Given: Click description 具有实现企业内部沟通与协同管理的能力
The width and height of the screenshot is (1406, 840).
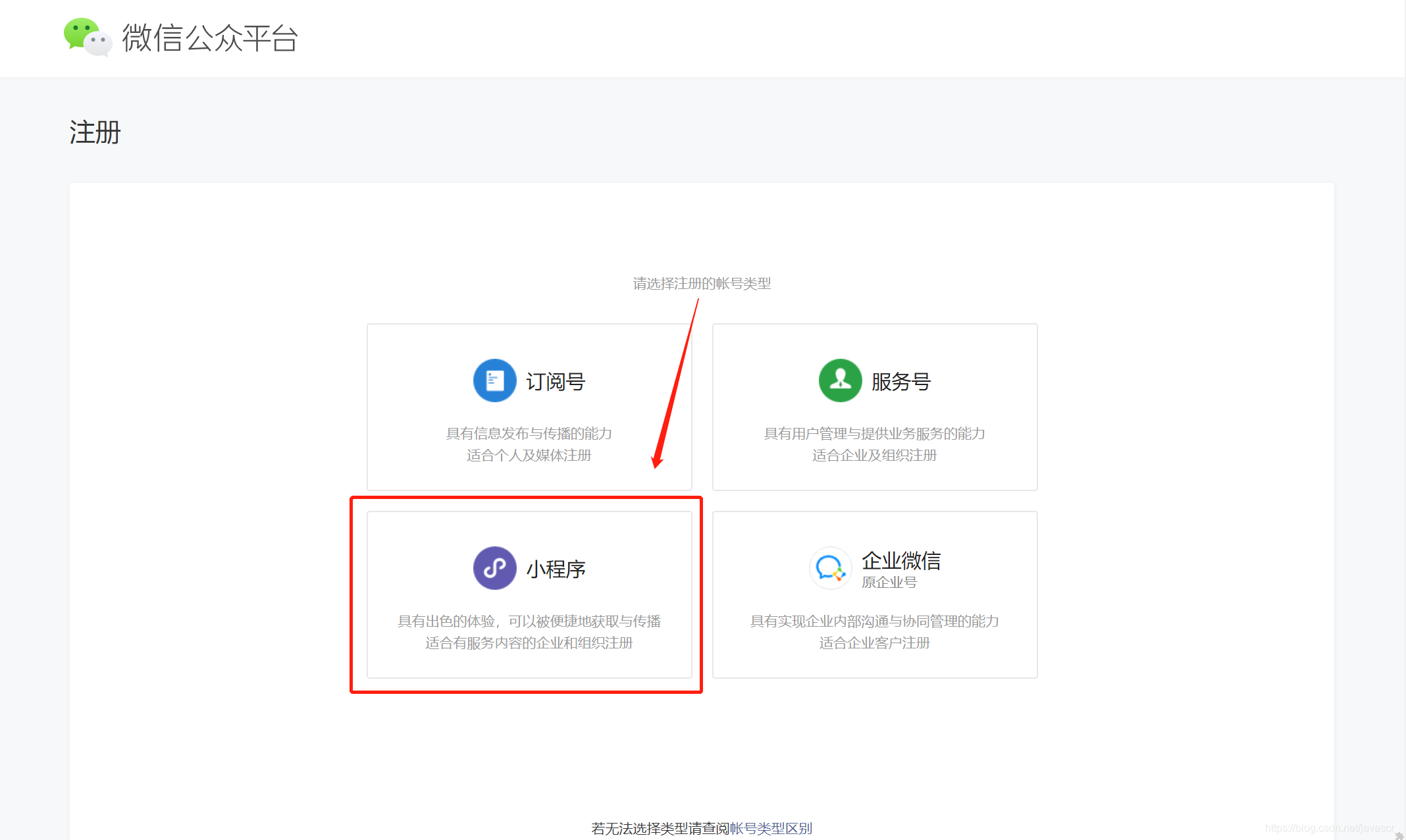Looking at the screenshot, I should (x=875, y=621).
